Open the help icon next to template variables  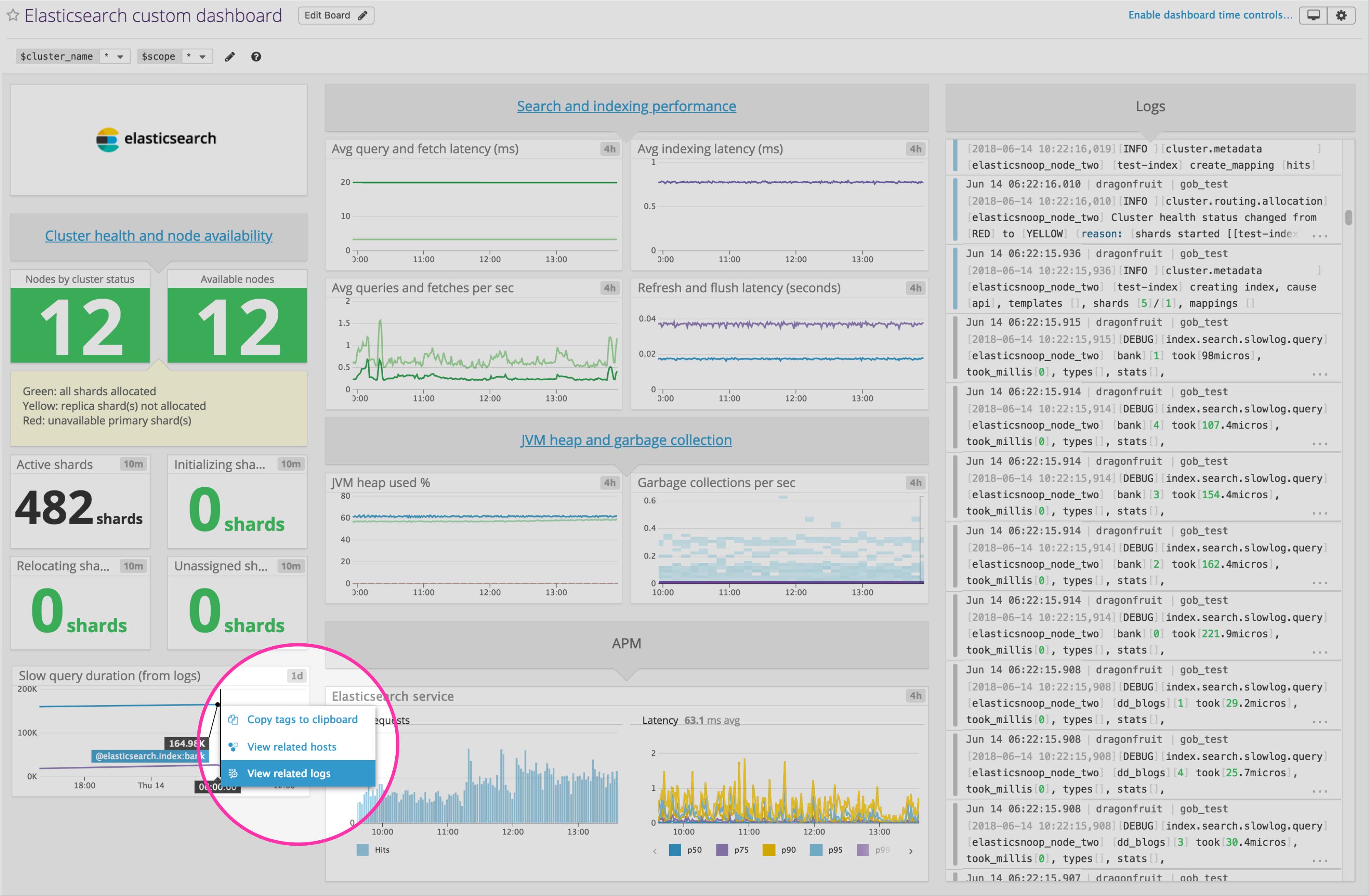coord(256,57)
